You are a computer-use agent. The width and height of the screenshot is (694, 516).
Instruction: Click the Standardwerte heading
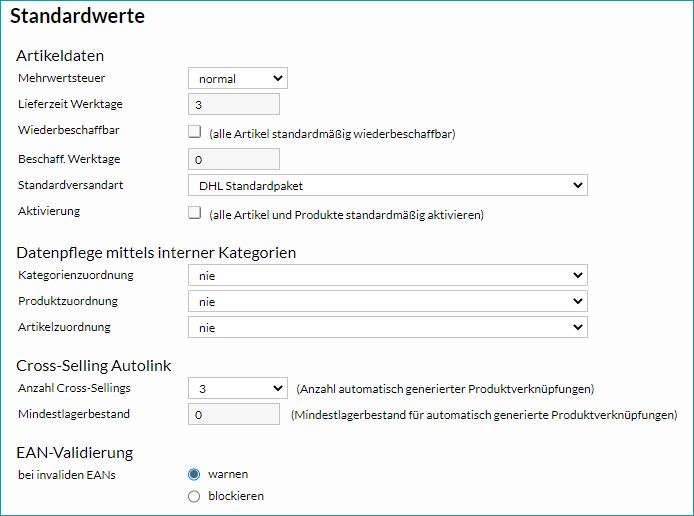pos(77,16)
